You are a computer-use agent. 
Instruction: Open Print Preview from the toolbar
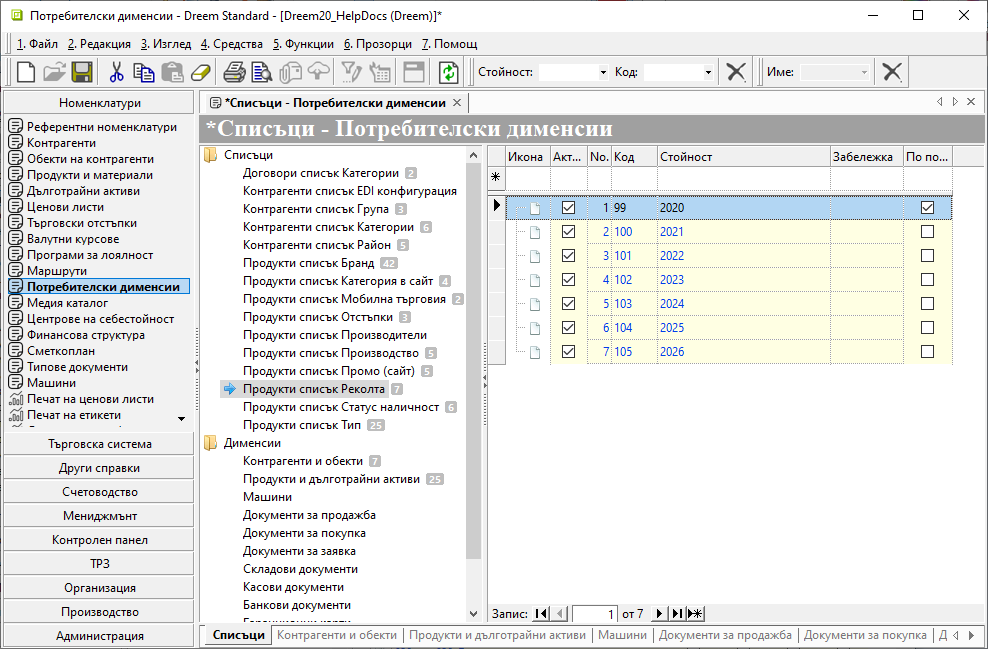pyautogui.click(x=262, y=72)
